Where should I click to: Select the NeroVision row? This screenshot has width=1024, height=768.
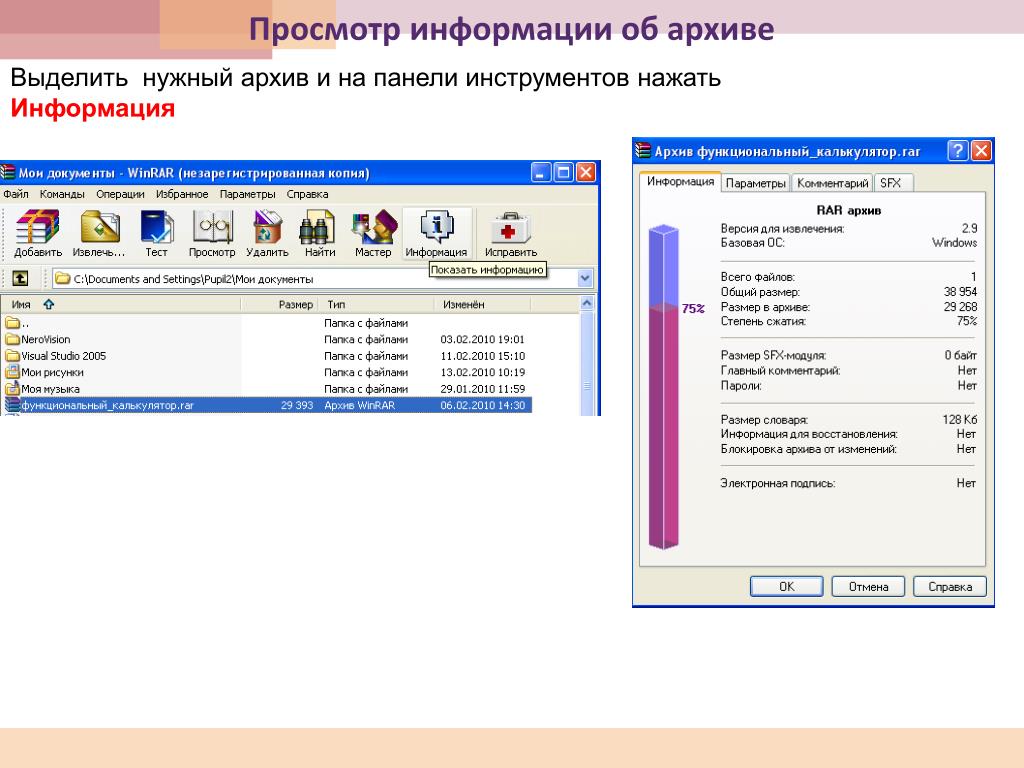[266, 339]
